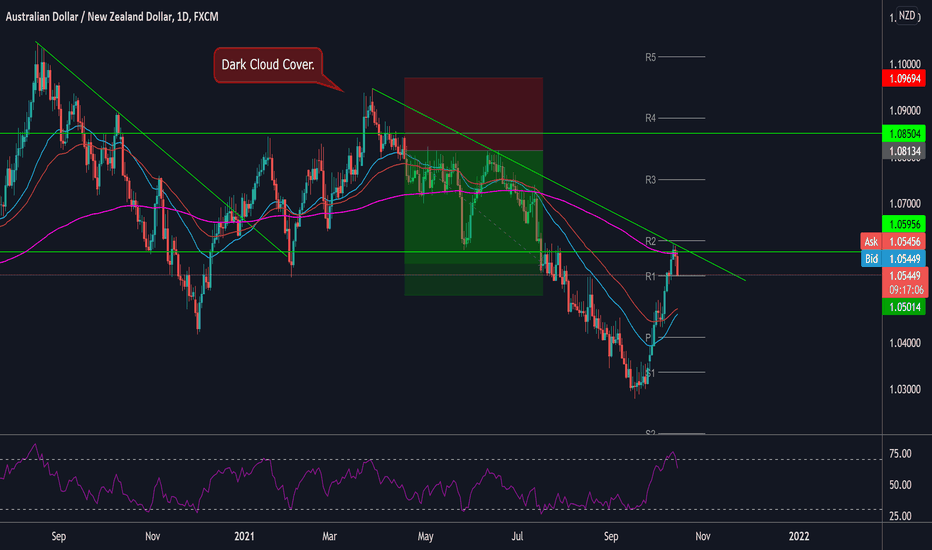Click the P pivot point label
The height and width of the screenshot is (550, 932).
[648, 338]
